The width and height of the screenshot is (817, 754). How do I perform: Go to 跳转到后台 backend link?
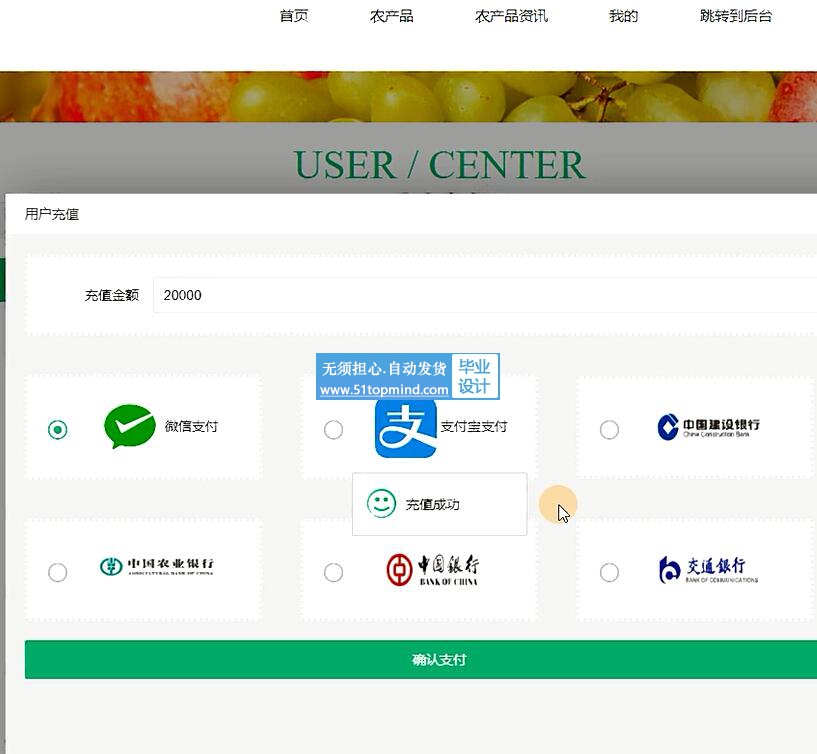[x=736, y=16]
